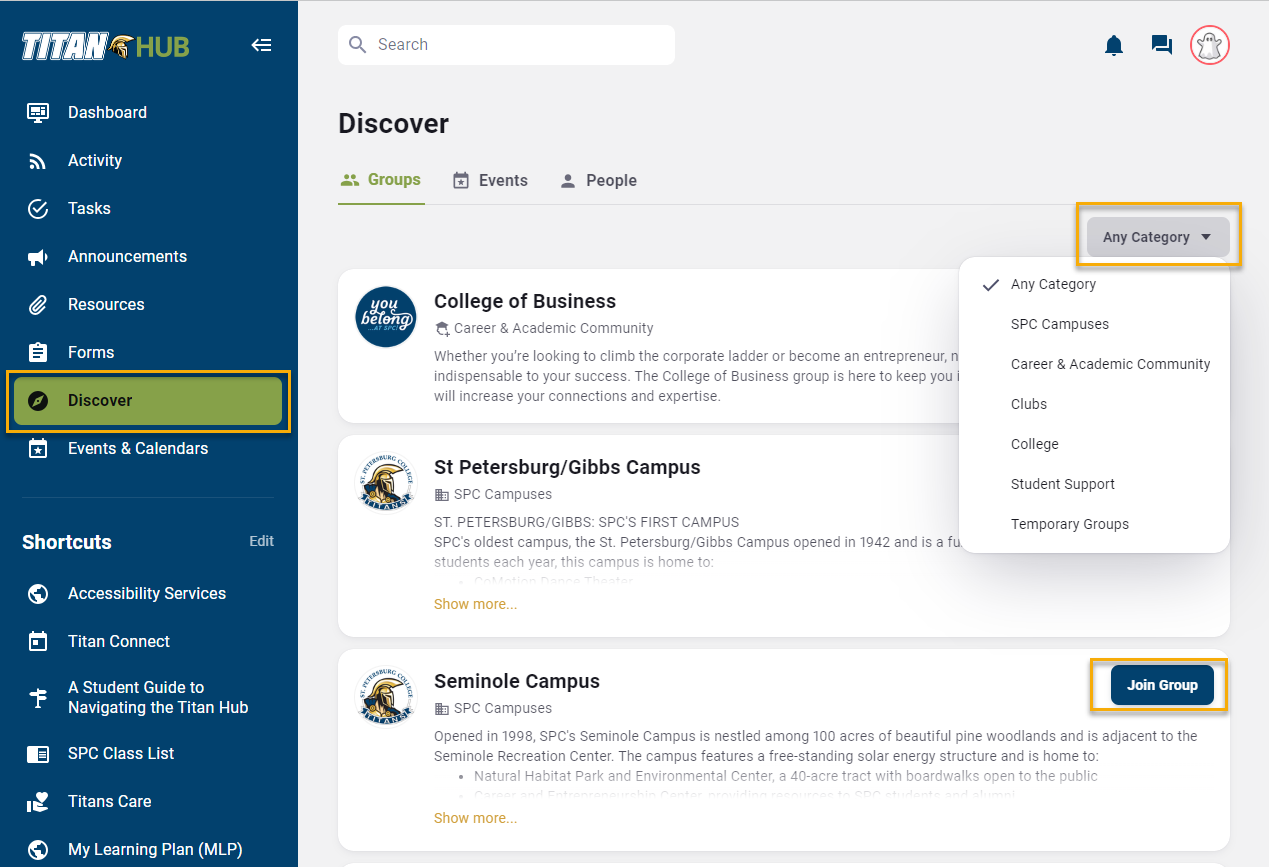Click the Accessibility Services globe icon
1269x867 pixels.
pyautogui.click(x=38, y=593)
